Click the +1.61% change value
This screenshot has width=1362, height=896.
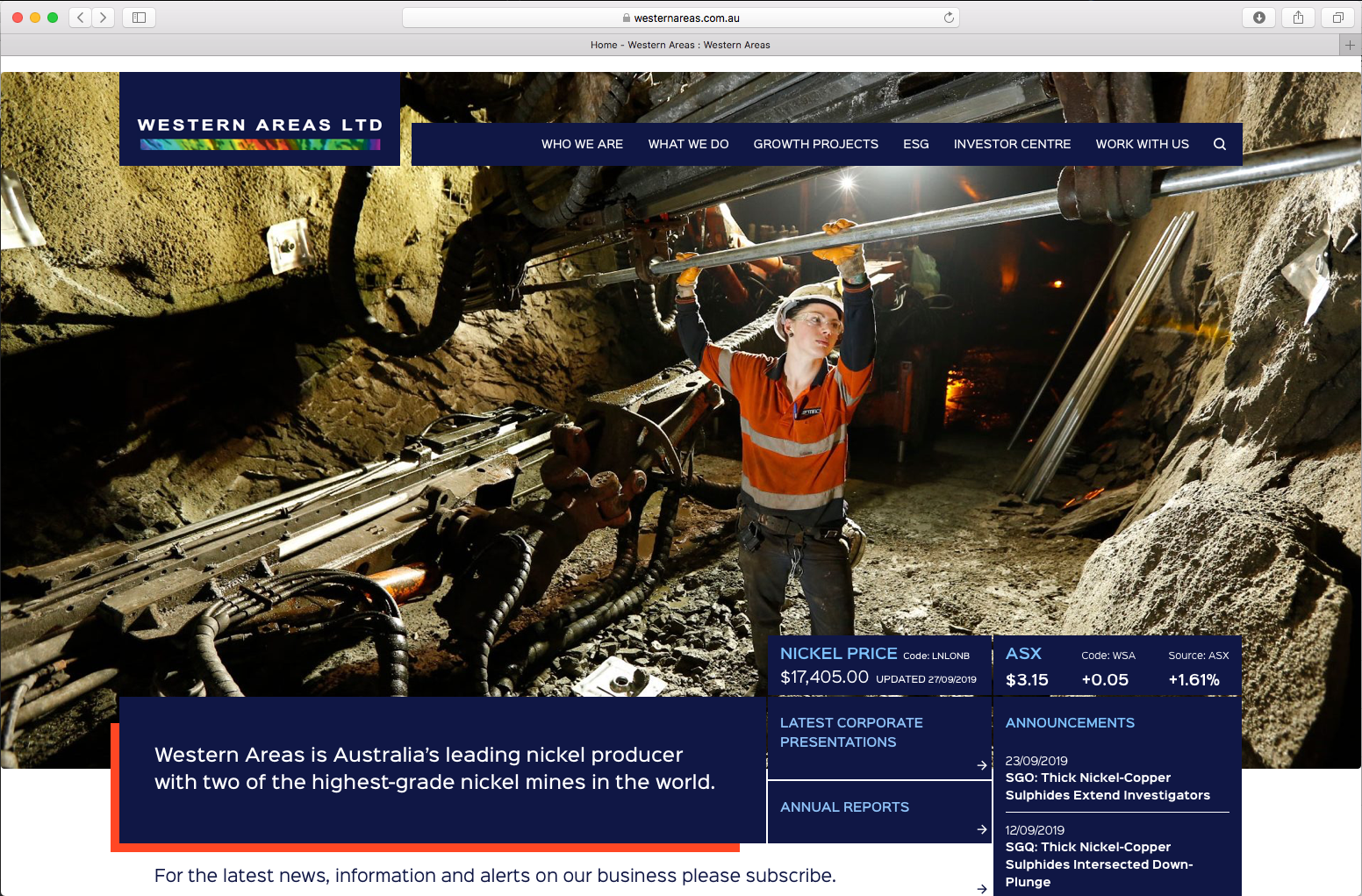(1194, 680)
